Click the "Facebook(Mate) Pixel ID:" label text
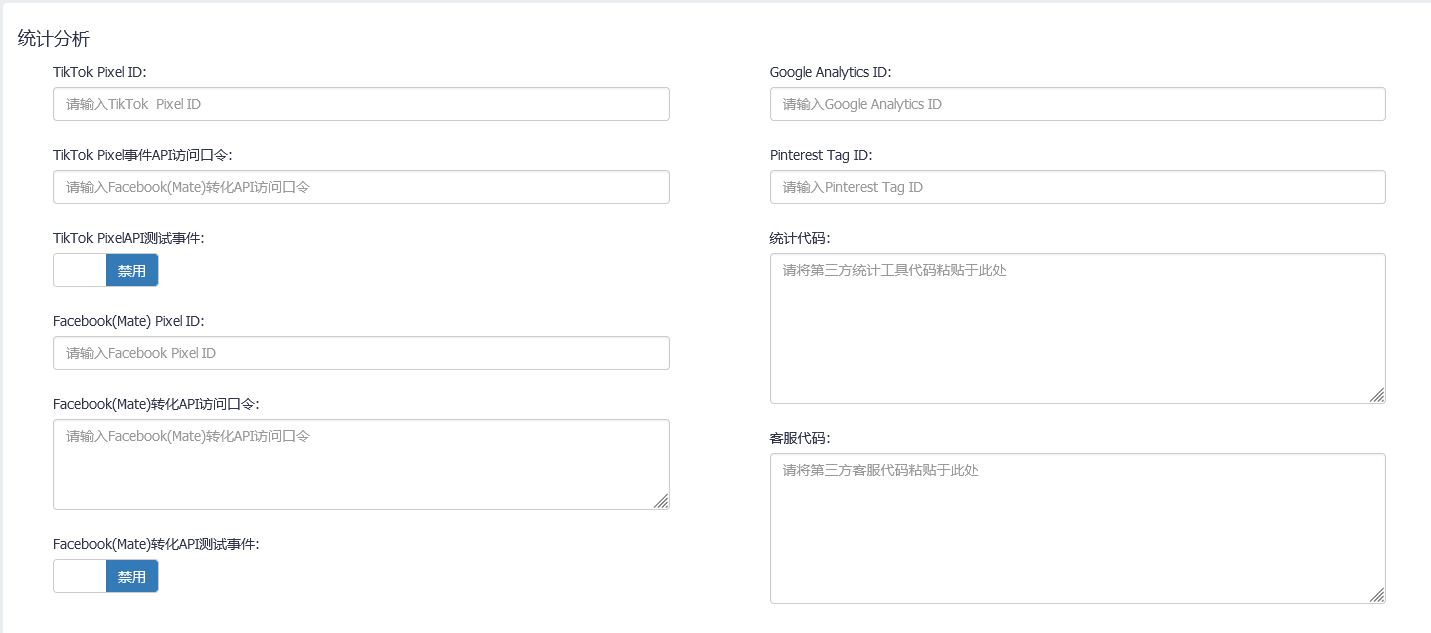Screen dimensions: 1431x633 click(x=128, y=321)
